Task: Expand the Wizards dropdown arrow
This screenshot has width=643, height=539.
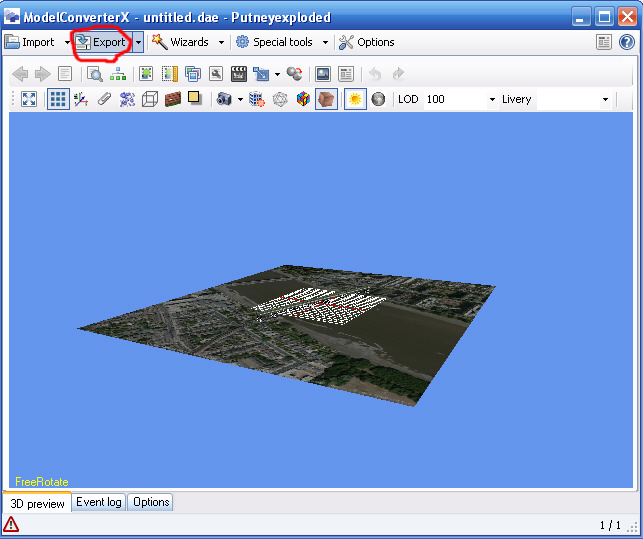Action: coord(221,42)
